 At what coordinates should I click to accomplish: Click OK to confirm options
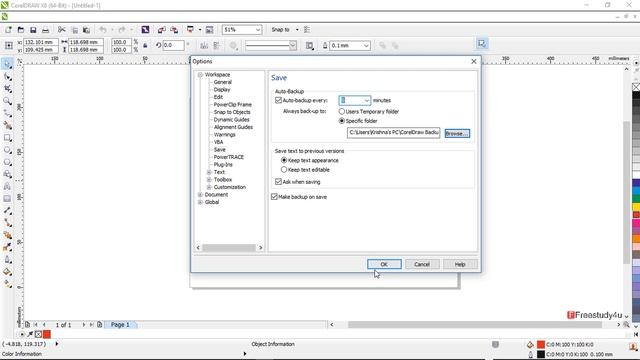point(384,264)
